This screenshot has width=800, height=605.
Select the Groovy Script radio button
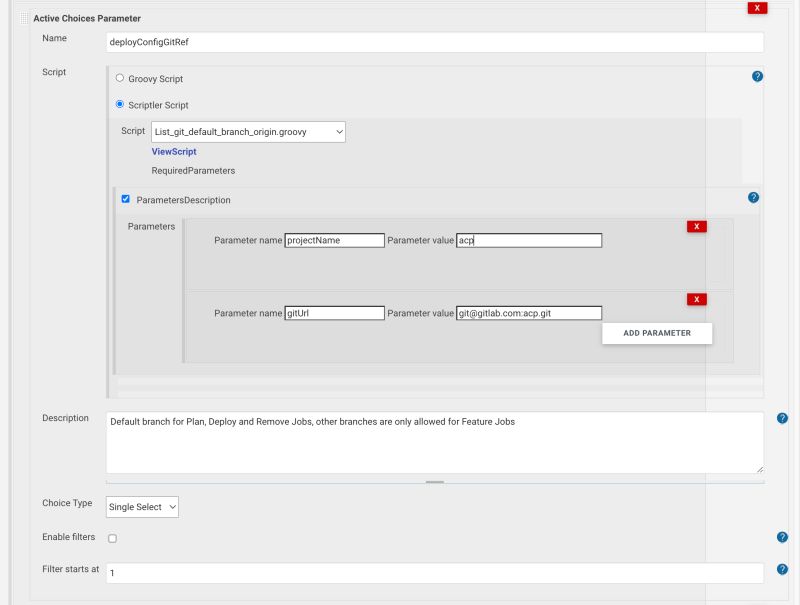point(120,77)
